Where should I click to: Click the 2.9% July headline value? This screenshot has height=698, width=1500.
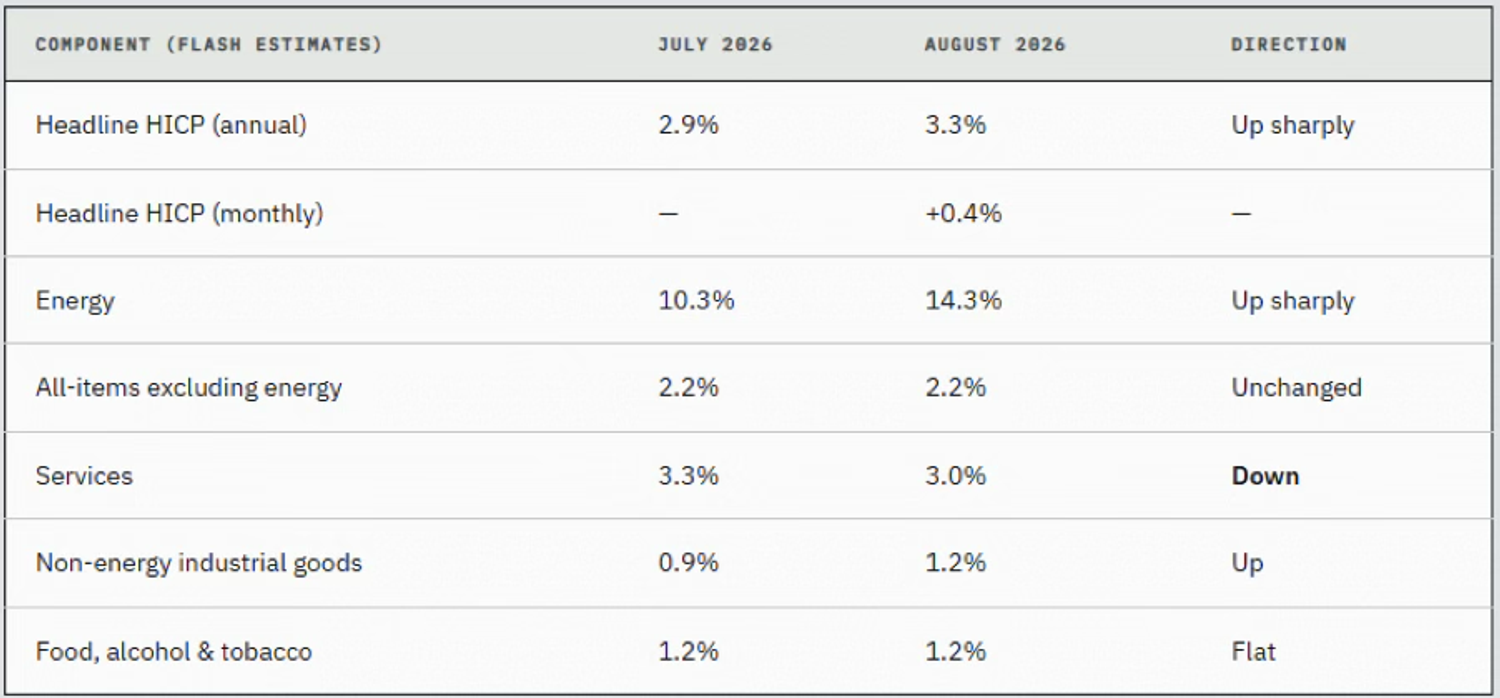click(x=688, y=125)
